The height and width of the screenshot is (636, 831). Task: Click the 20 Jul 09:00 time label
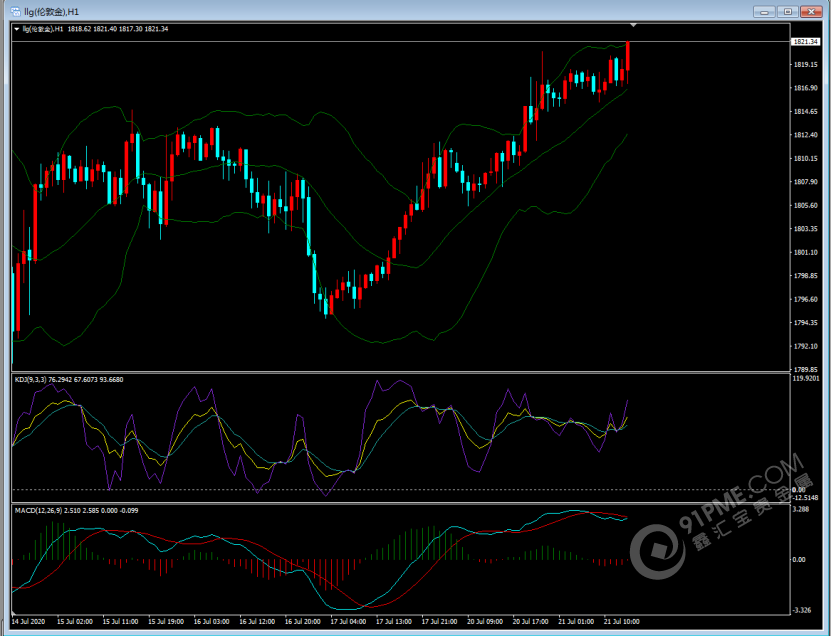(485, 621)
